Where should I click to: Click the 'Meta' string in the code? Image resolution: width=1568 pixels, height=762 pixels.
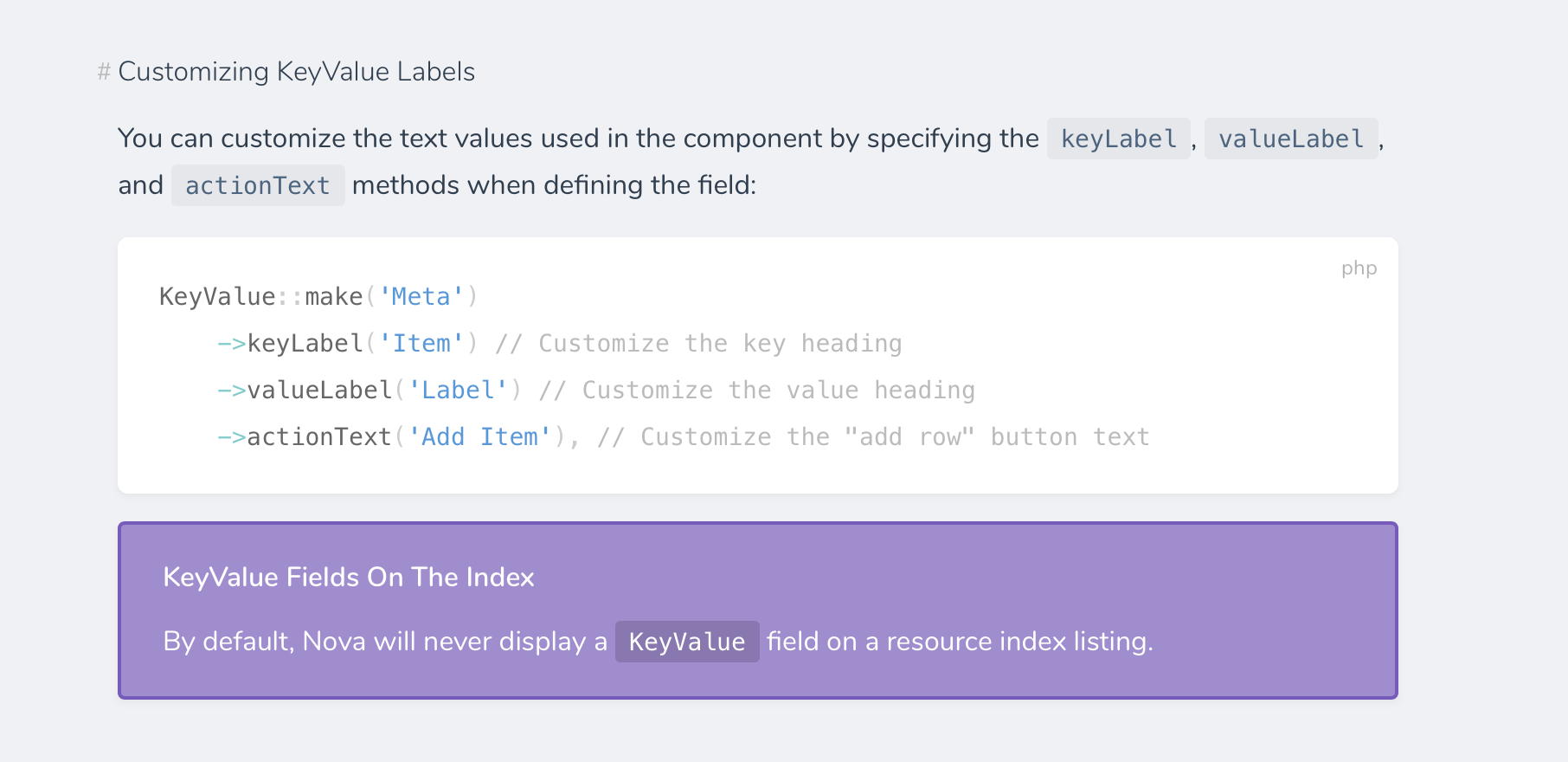pyautogui.click(x=421, y=297)
